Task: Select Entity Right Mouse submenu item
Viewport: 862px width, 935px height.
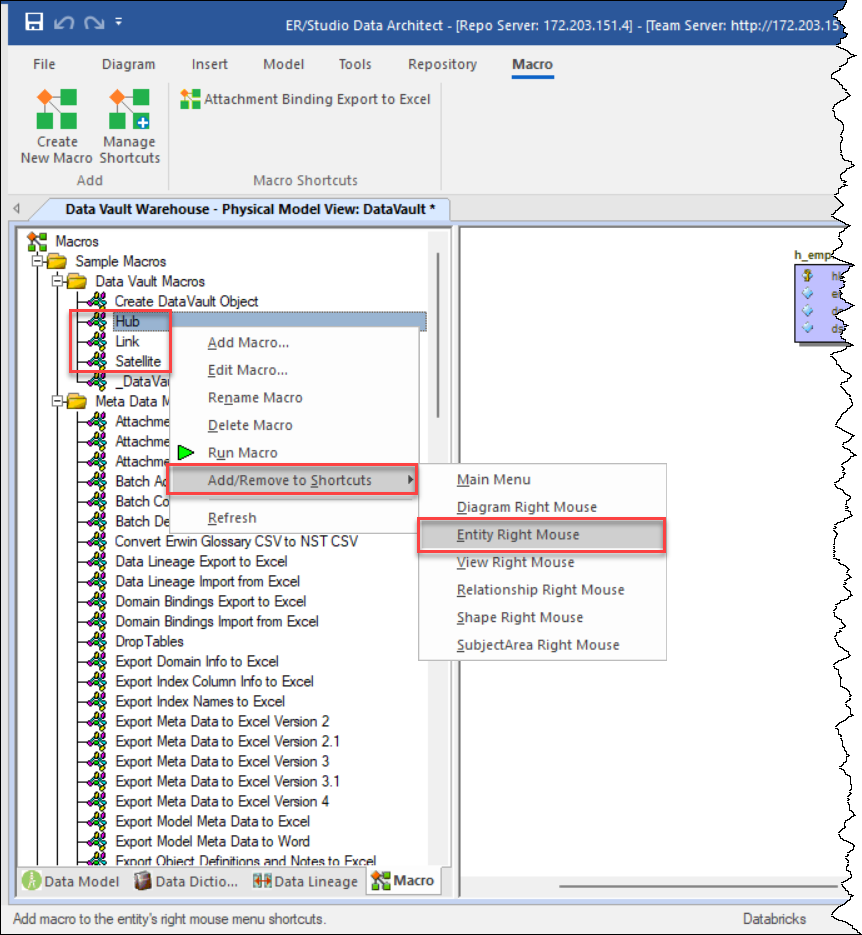Action: click(x=541, y=535)
